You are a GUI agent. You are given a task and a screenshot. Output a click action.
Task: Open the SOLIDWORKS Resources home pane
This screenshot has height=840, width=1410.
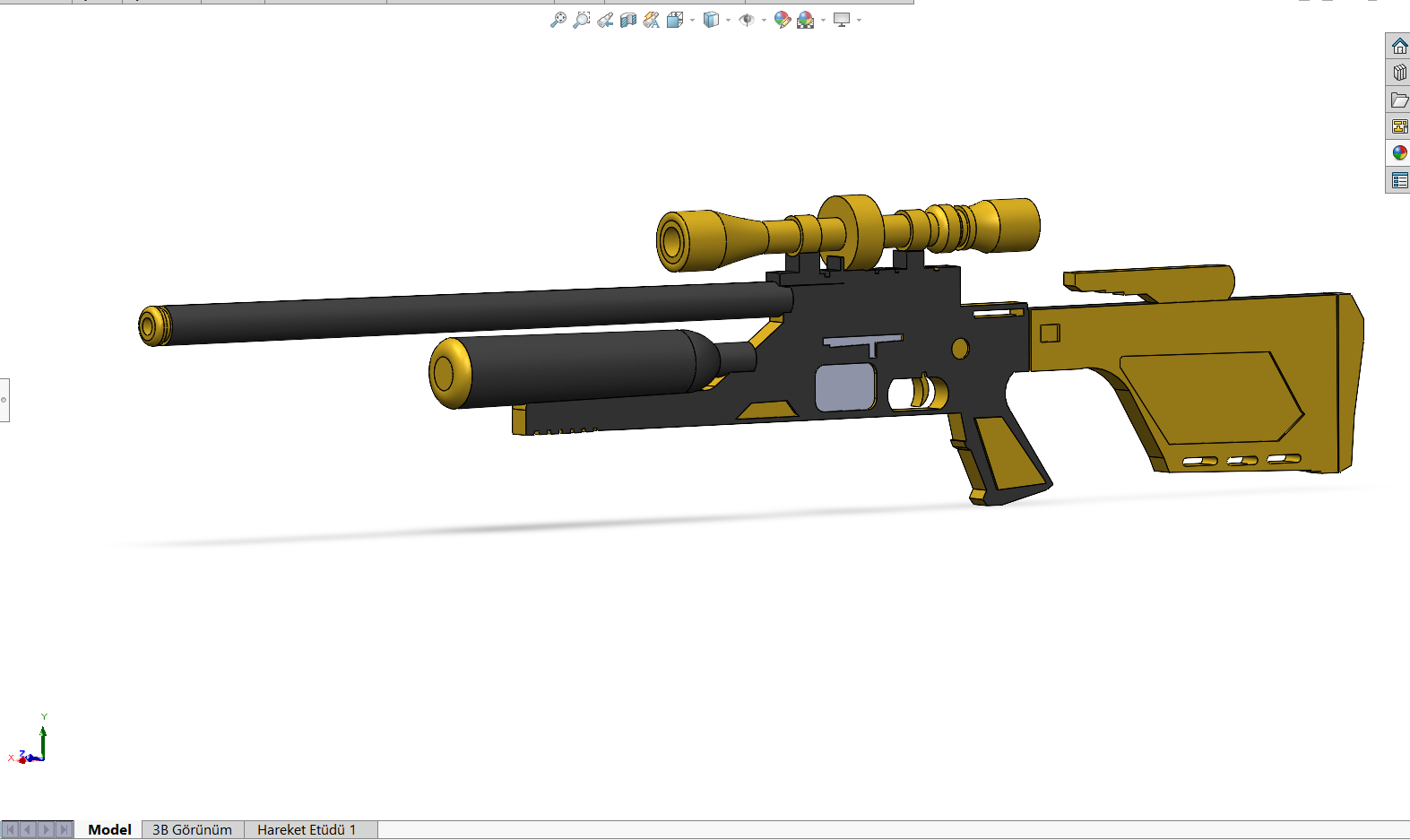click(1399, 46)
